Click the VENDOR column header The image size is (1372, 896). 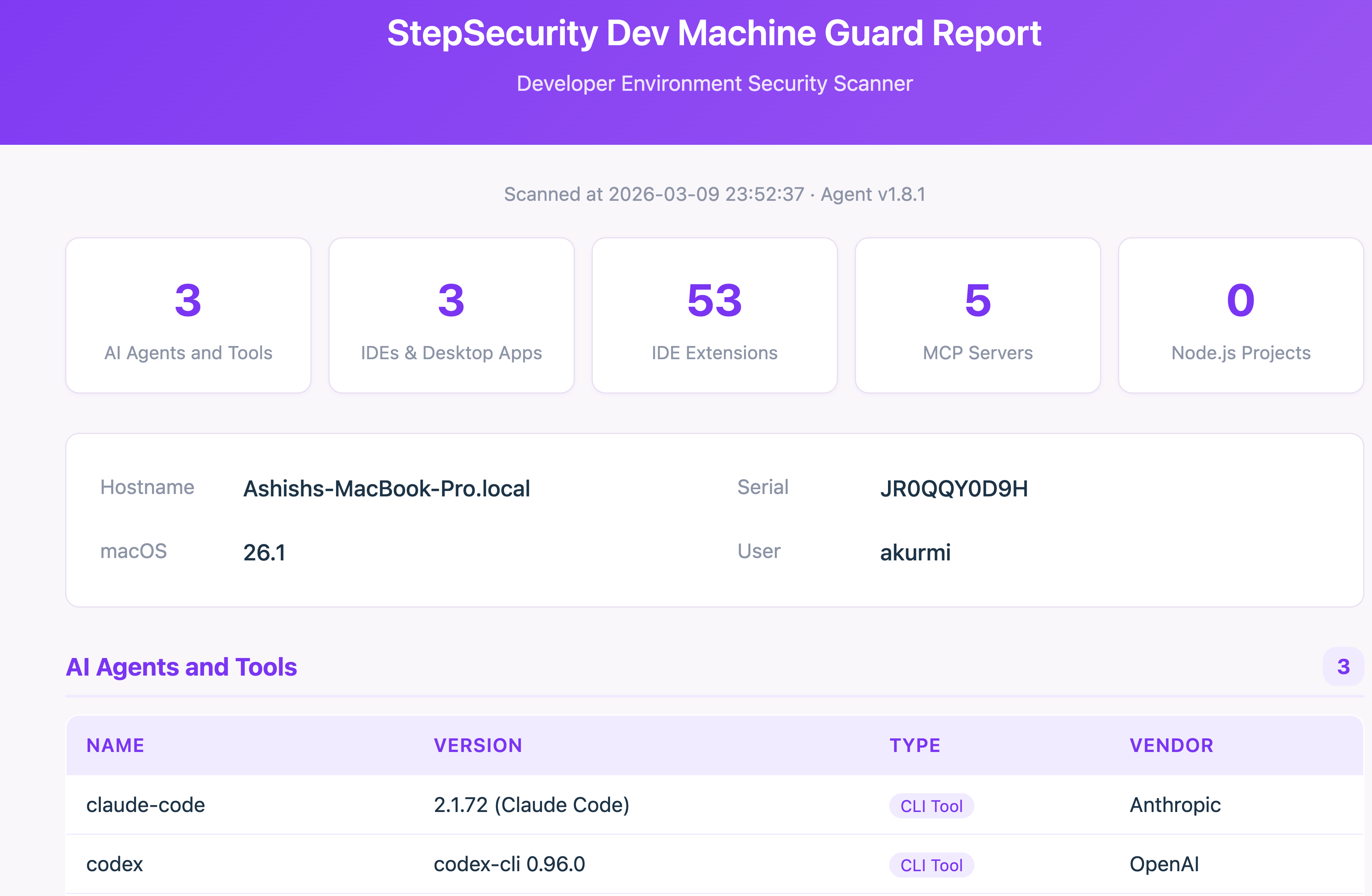1171,746
